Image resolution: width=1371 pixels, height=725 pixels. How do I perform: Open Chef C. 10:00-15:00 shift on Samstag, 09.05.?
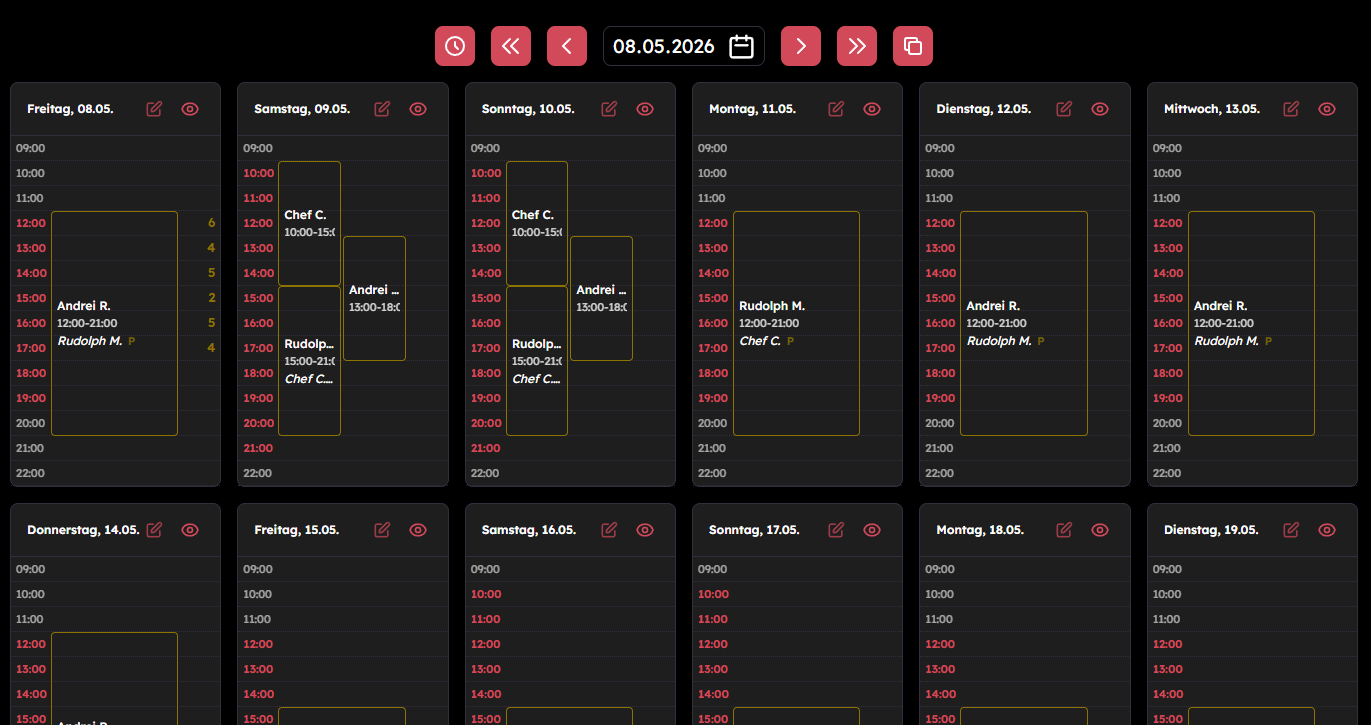(x=309, y=223)
